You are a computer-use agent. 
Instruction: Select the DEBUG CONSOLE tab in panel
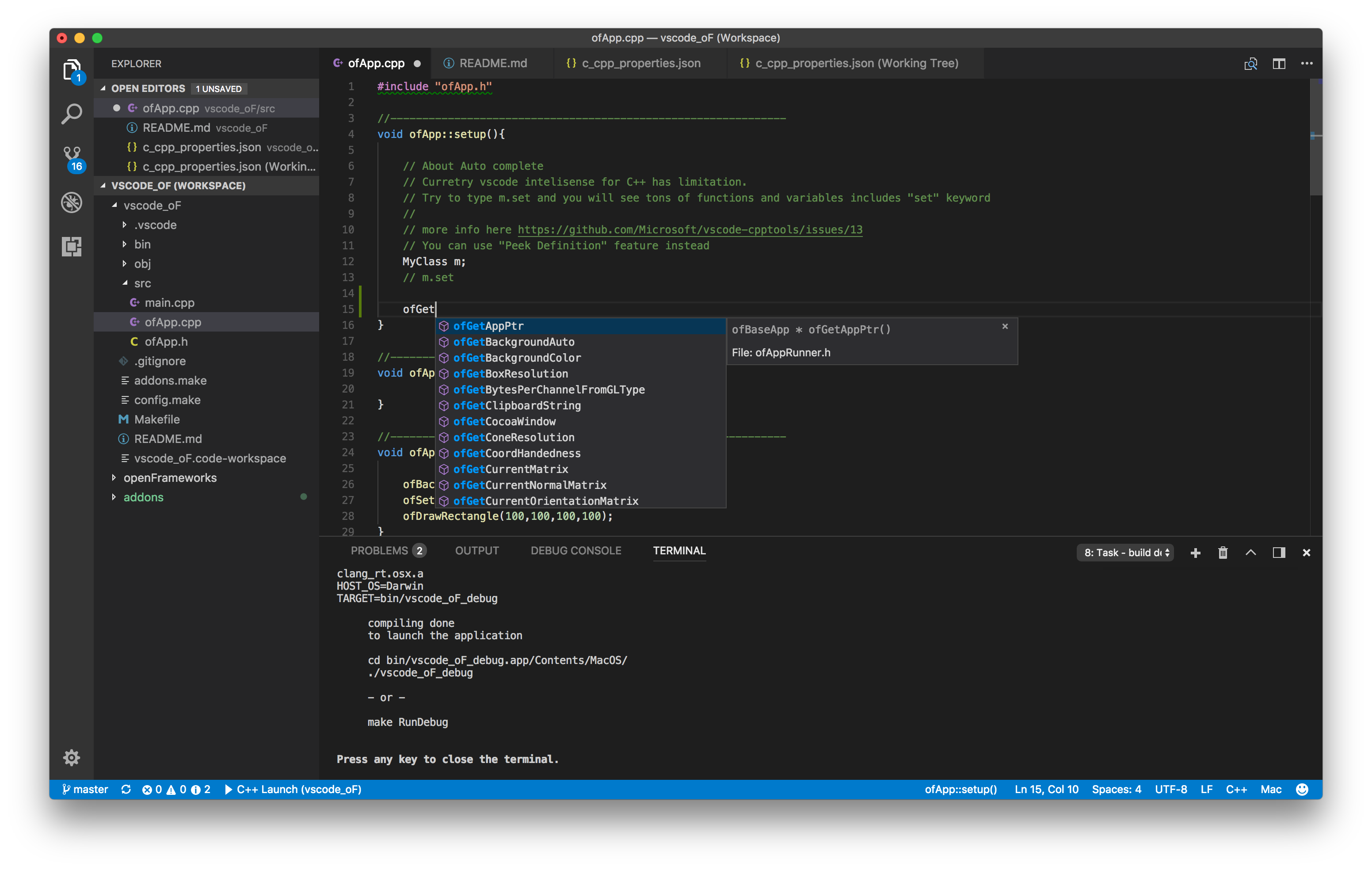tap(575, 550)
